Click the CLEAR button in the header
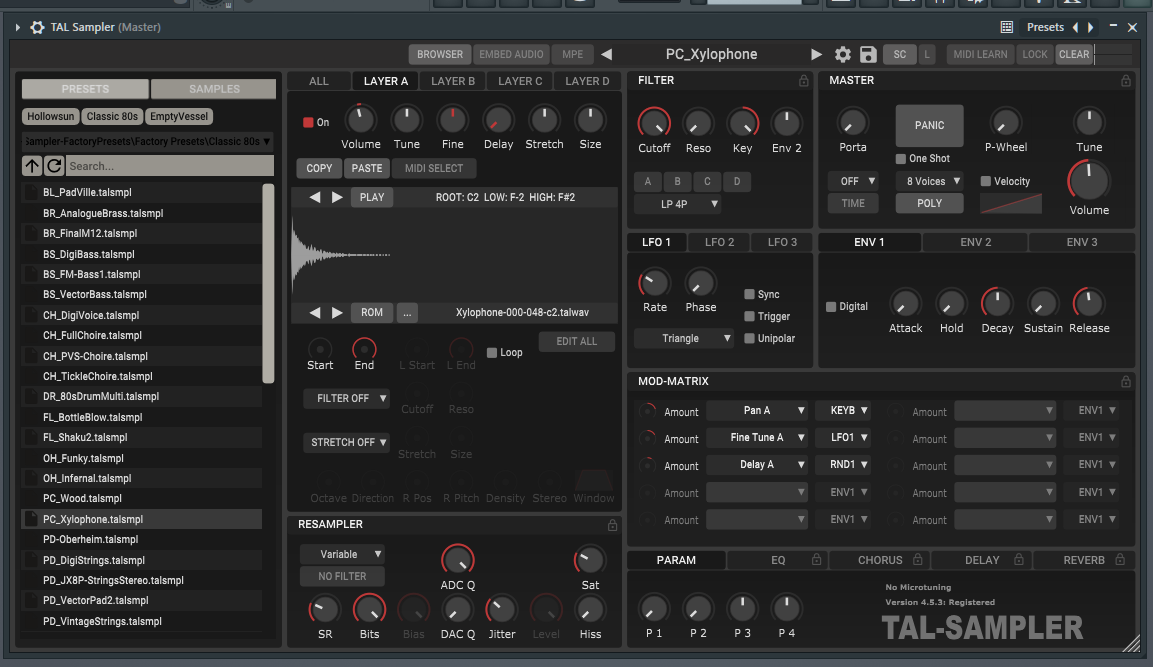 point(1074,54)
